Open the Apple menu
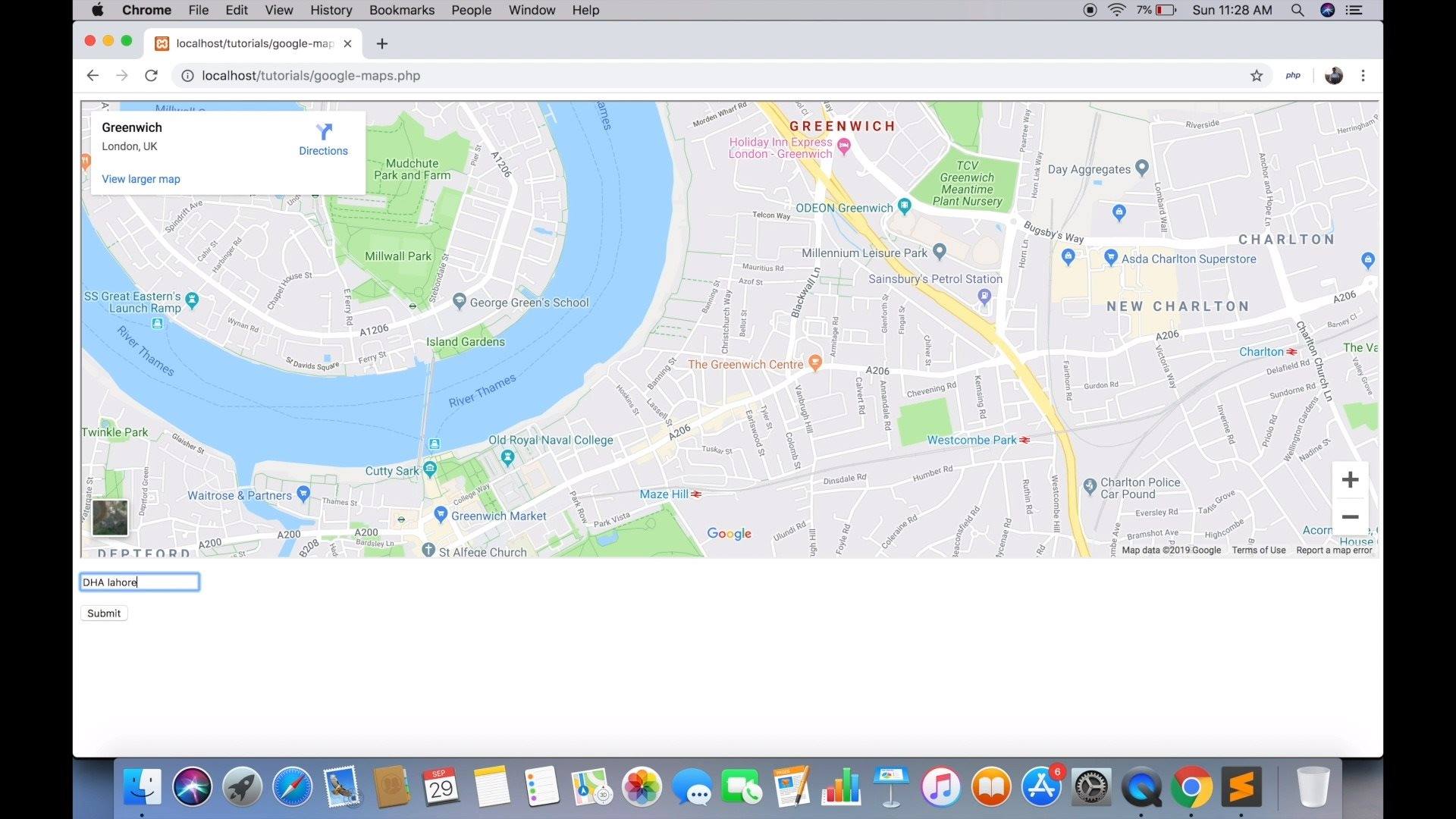The height and width of the screenshot is (819, 1456). 97,10
